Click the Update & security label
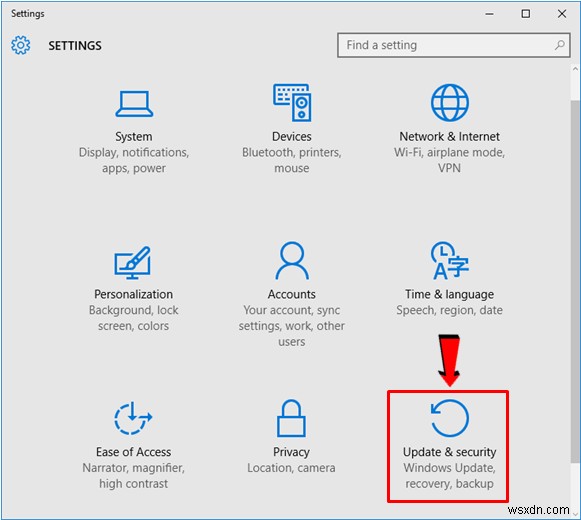This screenshot has width=581, height=520. click(449, 452)
